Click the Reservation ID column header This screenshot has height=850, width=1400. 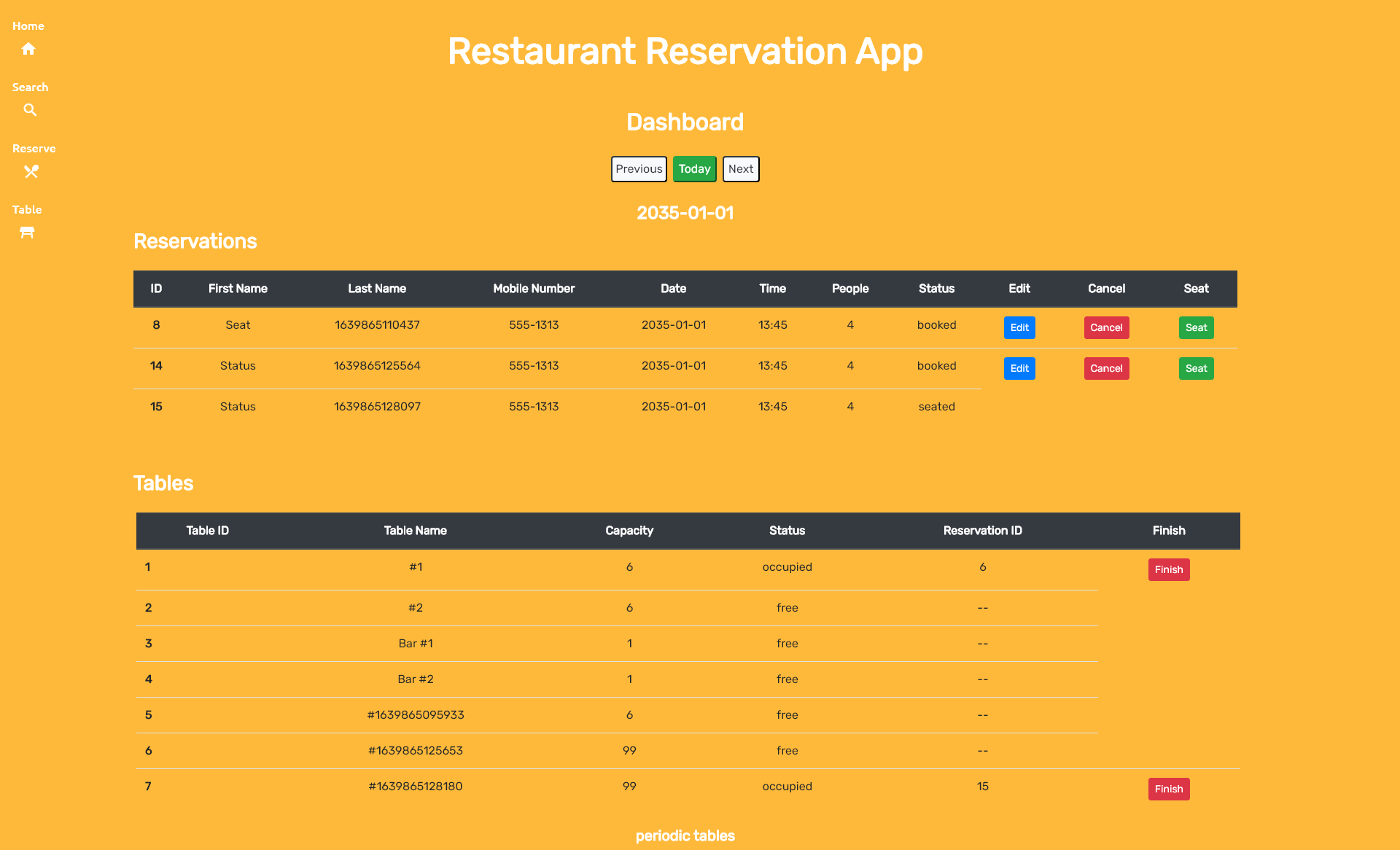pos(982,531)
